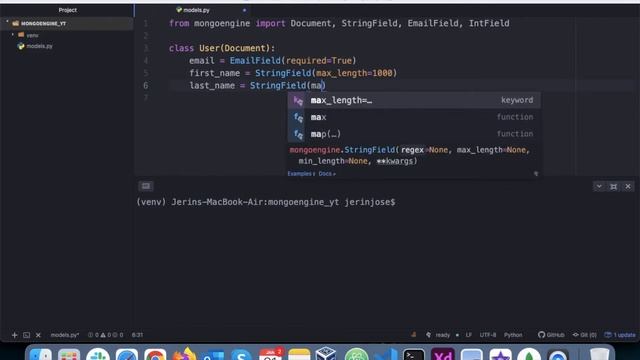Open Atom from the Dock
This screenshot has width=640, height=360.
coord(356,354)
